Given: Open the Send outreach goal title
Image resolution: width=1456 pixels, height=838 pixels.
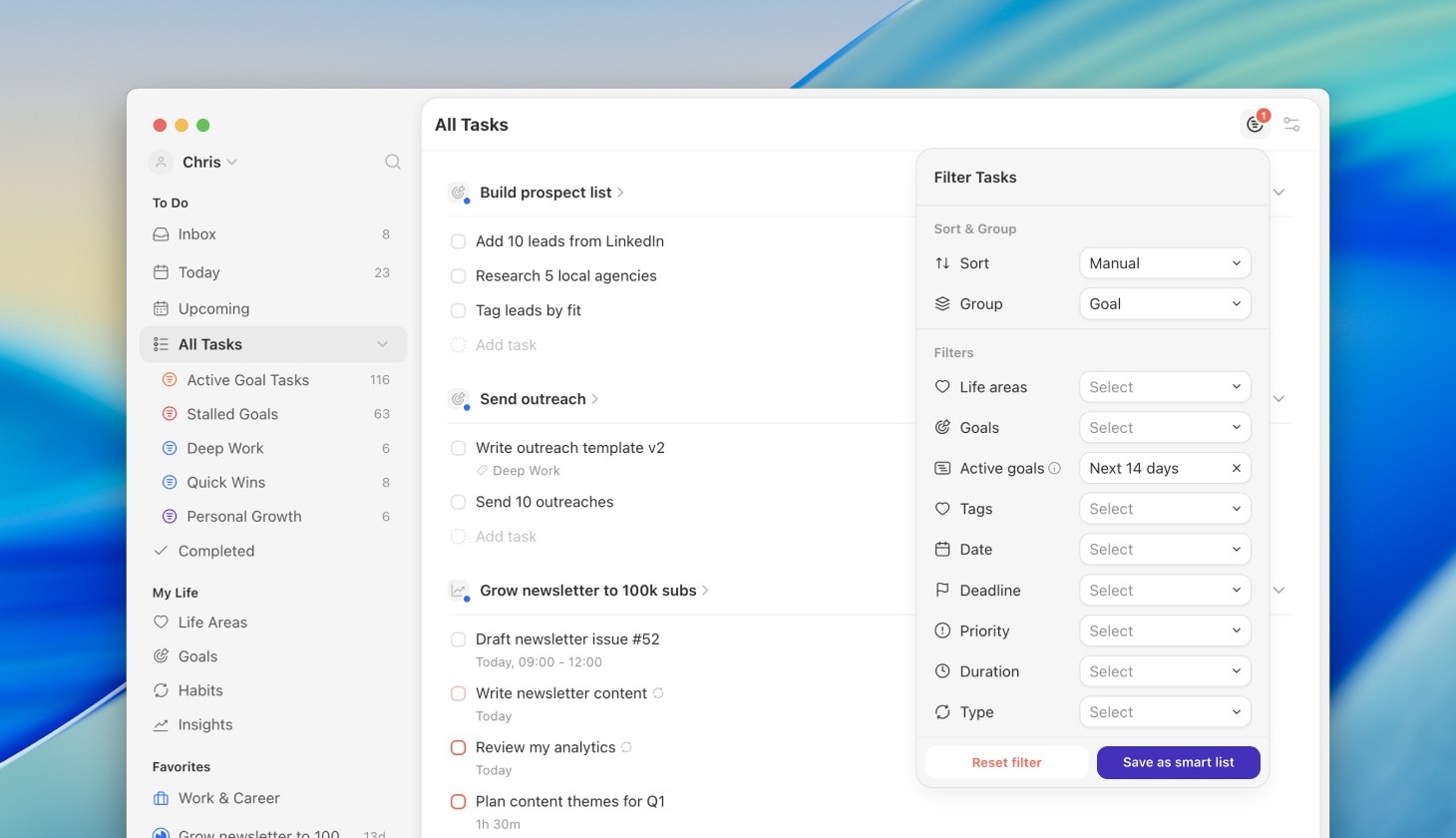Looking at the screenshot, I should (533, 399).
